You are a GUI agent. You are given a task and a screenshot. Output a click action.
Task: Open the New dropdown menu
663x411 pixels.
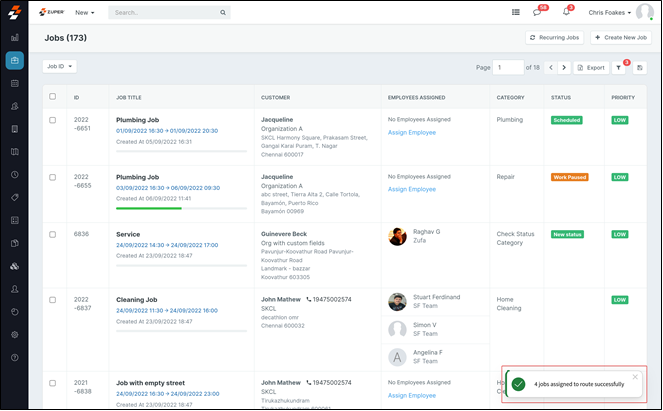(x=85, y=13)
